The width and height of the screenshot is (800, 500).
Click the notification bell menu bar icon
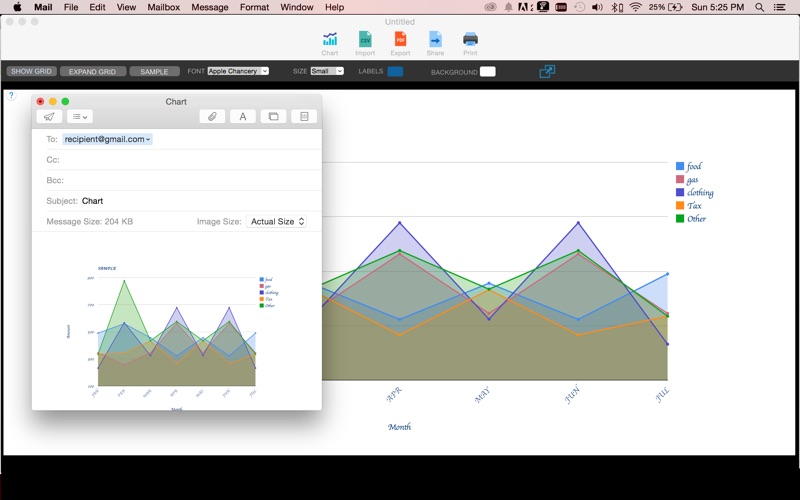[x=509, y=7]
